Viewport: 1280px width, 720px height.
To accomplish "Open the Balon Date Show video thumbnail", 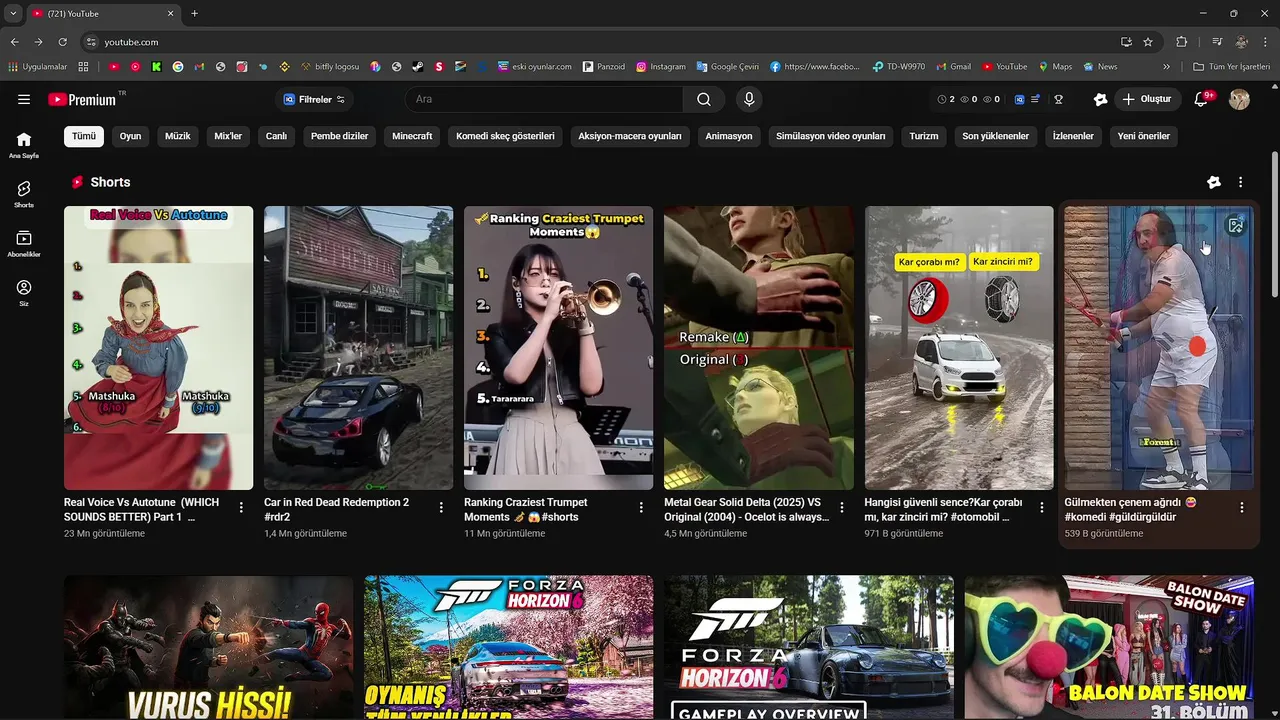I will (x=1109, y=647).
